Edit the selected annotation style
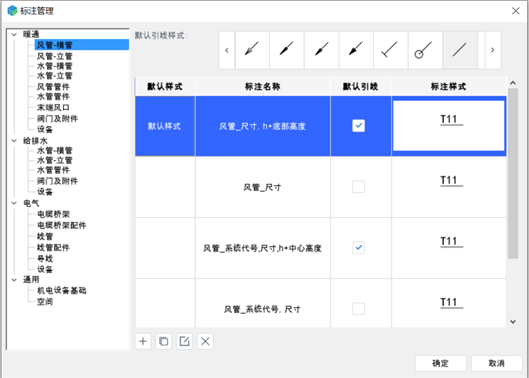 tap(184, 341)
